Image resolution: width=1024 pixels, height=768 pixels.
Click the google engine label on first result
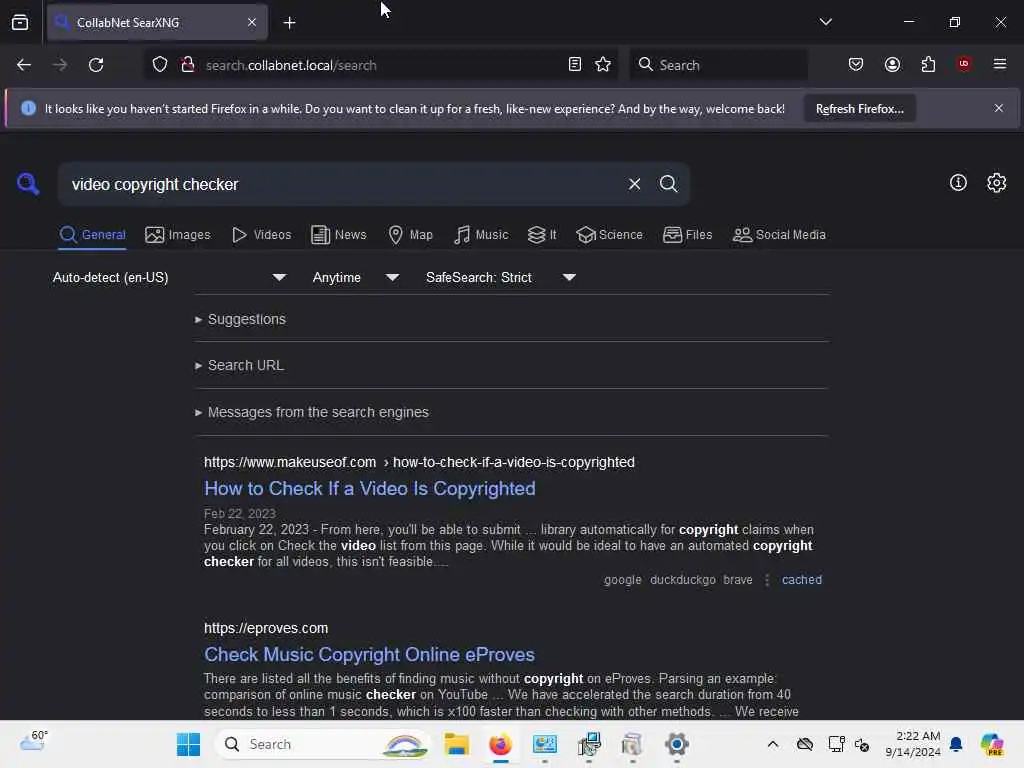pos(622,580)
